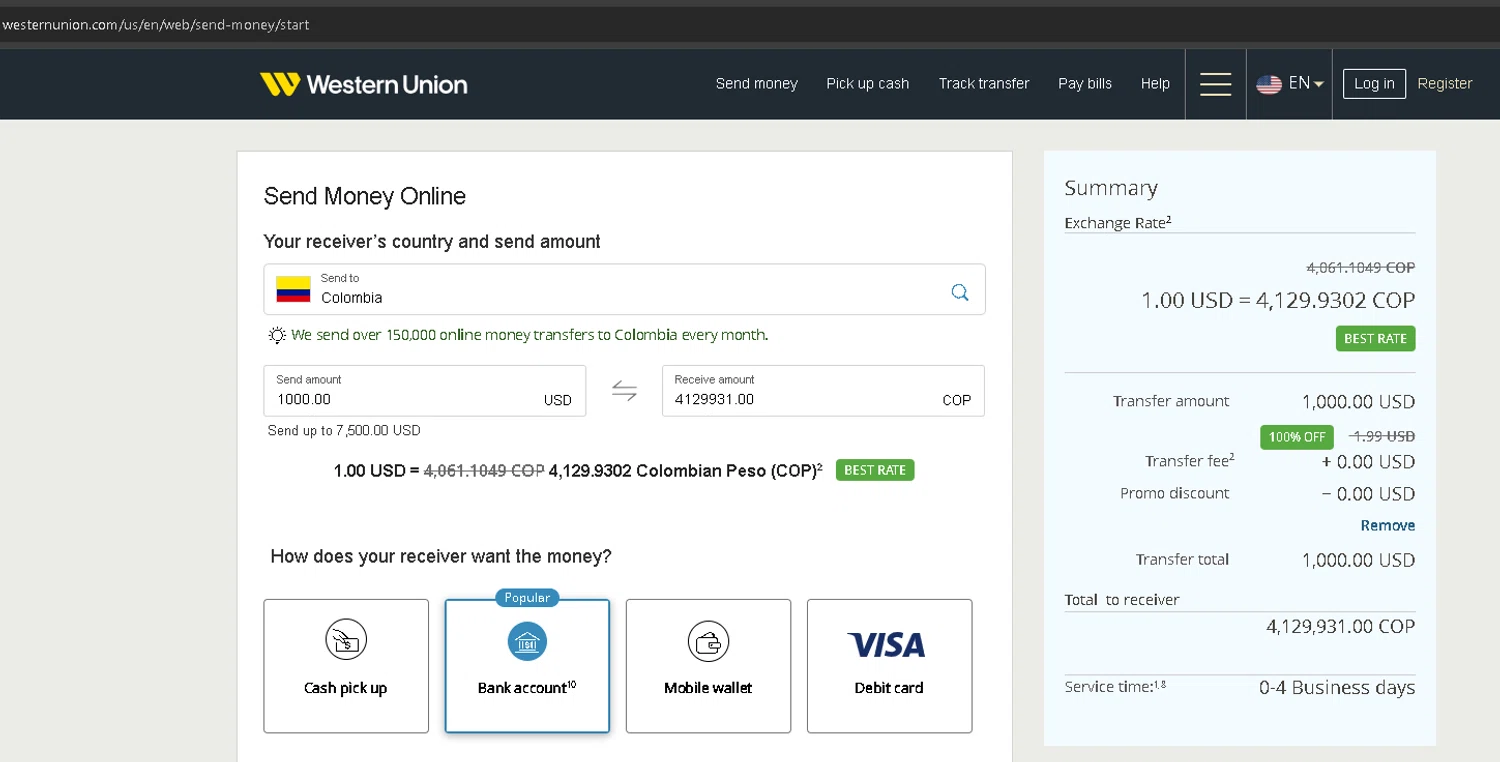Click the Colombia flag icon
1500x762 pixels.
tap(293, 289)
